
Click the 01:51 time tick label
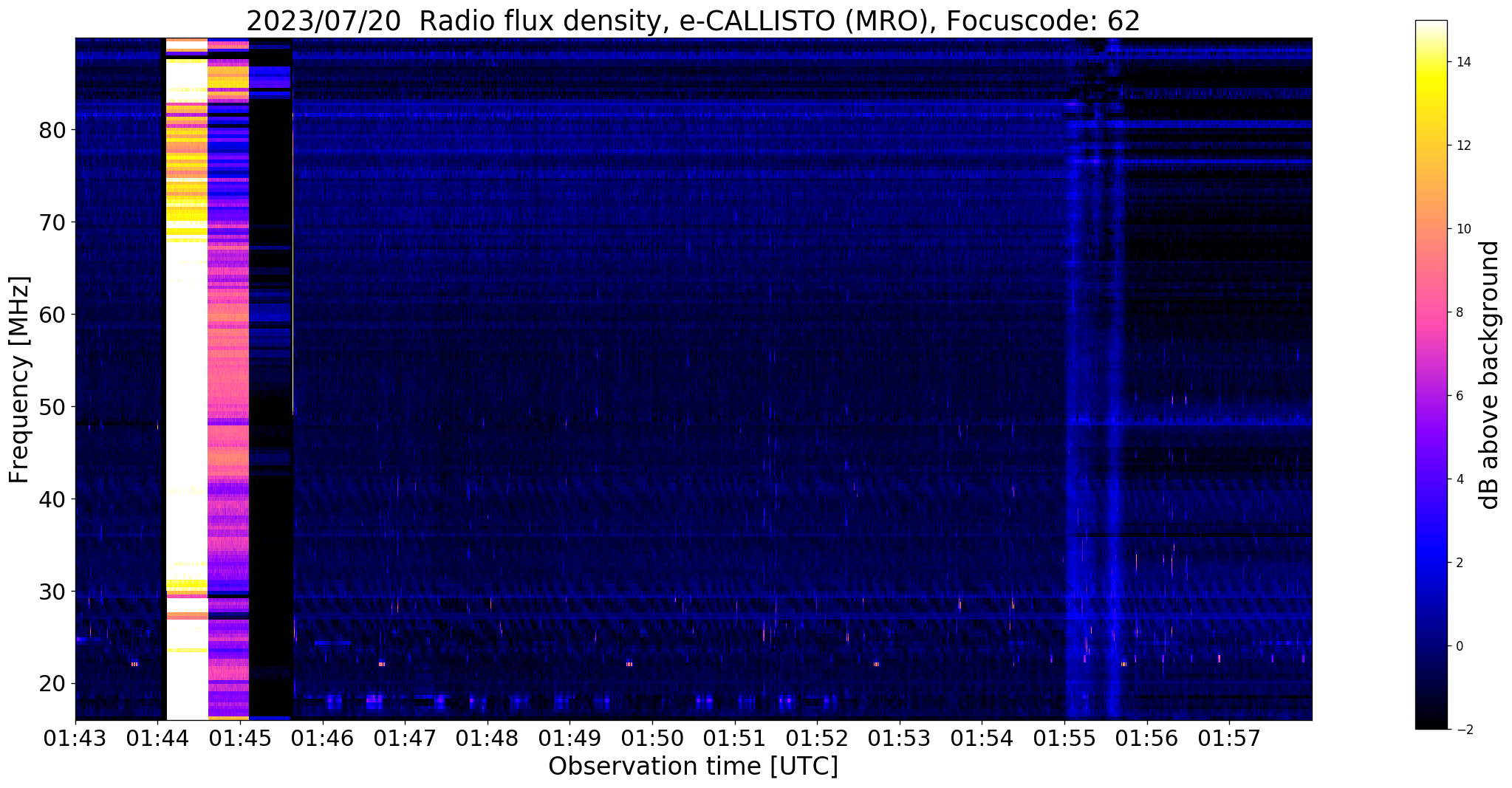pos(734,737)
